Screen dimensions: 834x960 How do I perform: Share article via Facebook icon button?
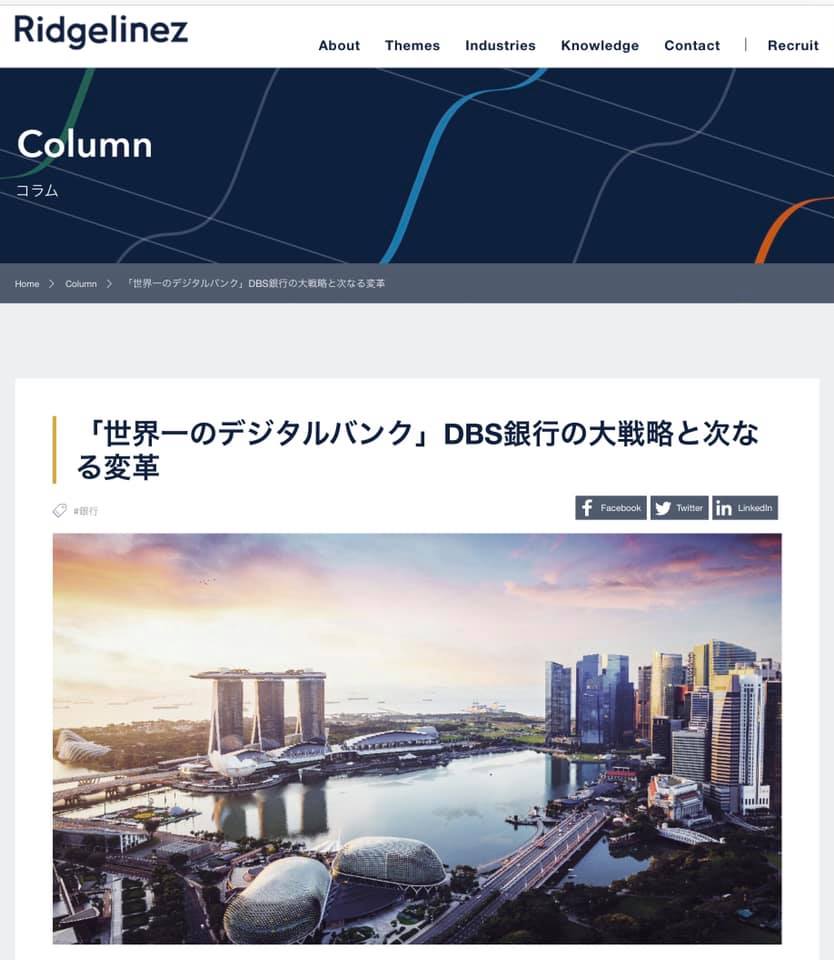click(x=610, y=508)
